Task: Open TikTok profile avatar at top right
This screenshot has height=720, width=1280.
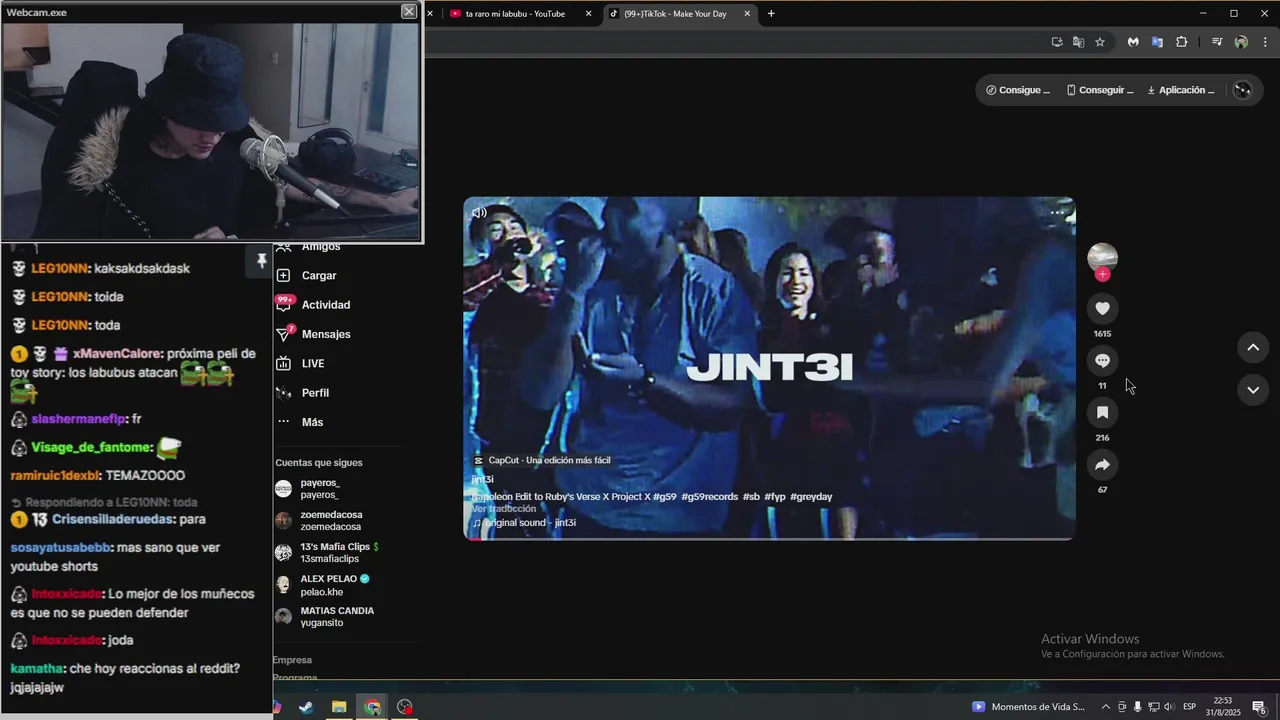Action: coord(1242,90)
